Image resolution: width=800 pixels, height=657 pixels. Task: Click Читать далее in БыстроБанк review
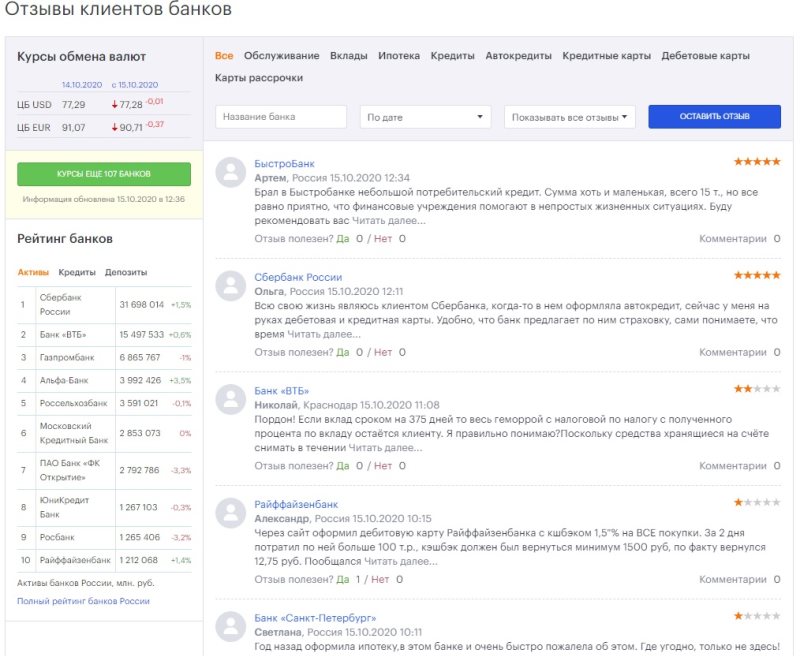pos(389,221)
